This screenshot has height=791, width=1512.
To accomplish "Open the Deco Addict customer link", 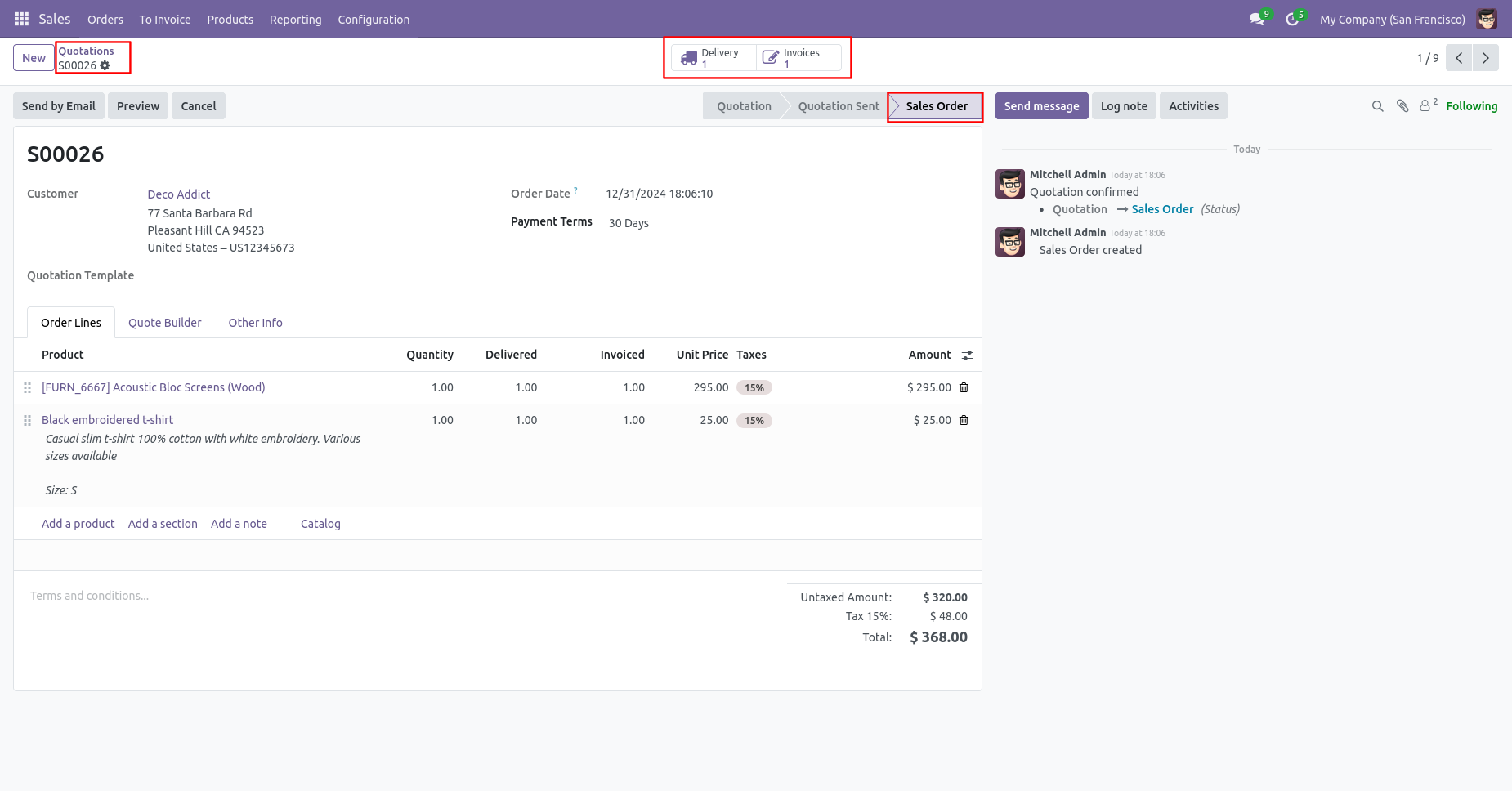I will (179, 194).
